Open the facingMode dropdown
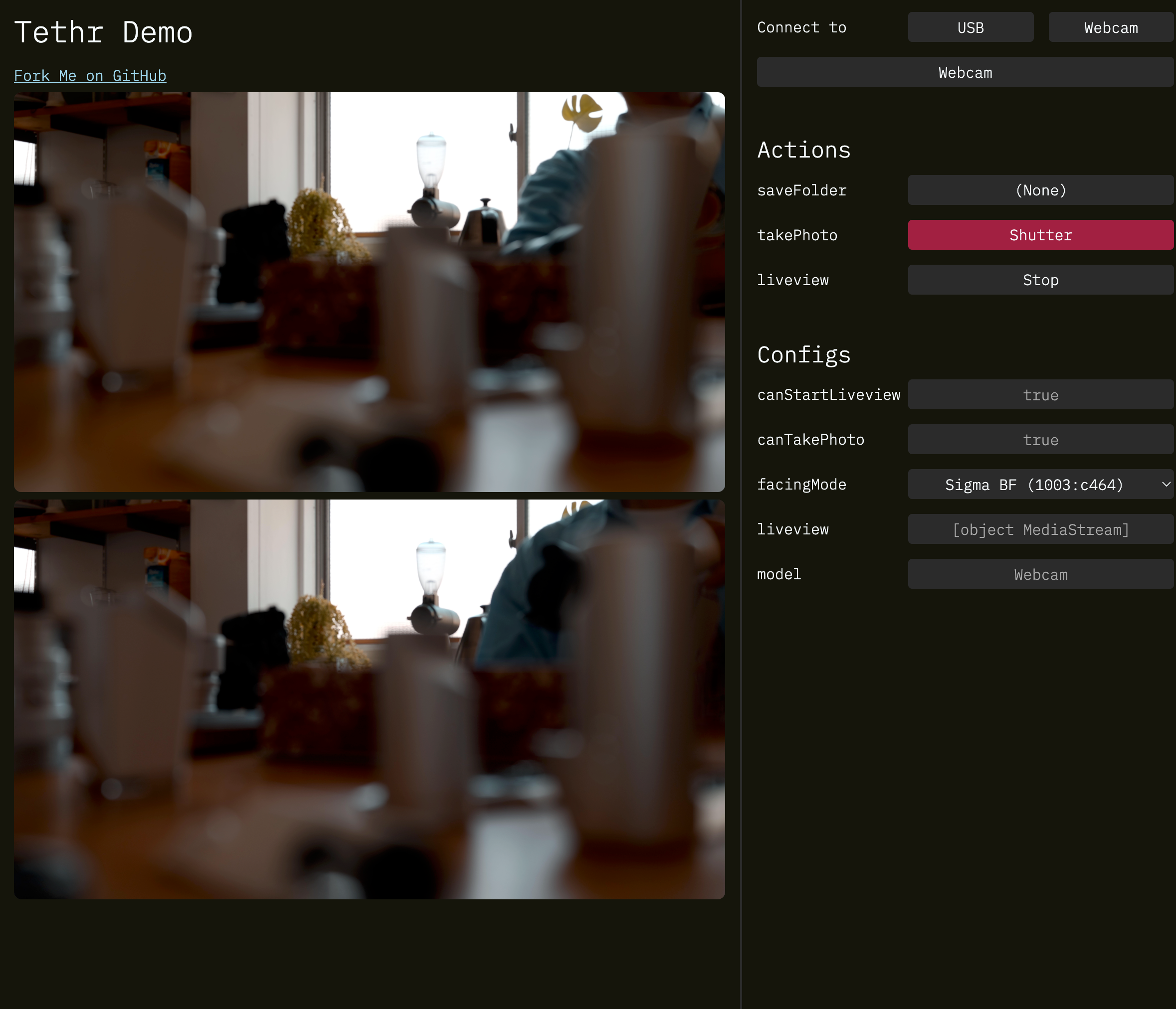Viewport: 1176px width, 1009px height. point(1033,485)
